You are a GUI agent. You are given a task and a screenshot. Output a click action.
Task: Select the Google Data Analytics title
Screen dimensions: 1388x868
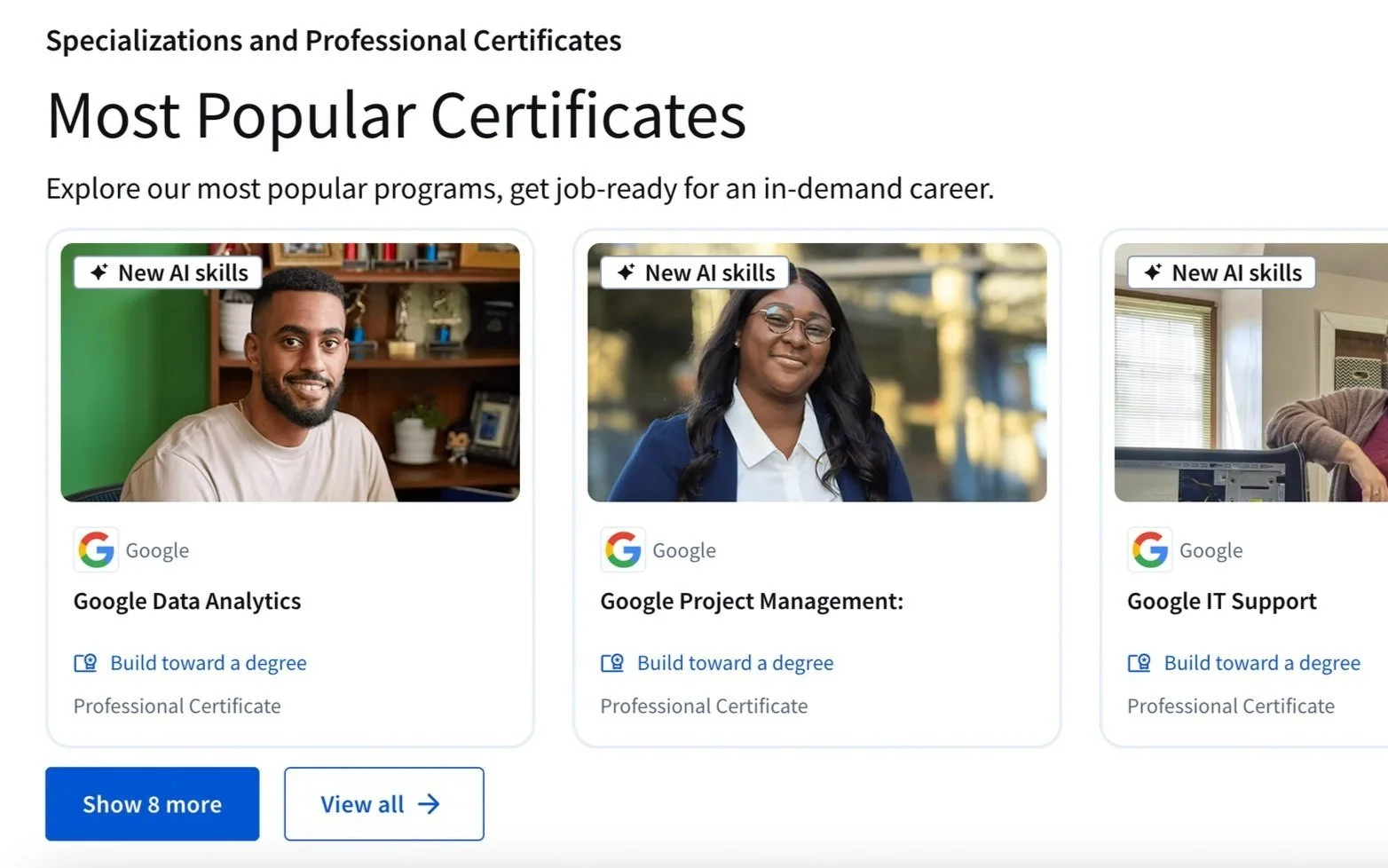[x=187, y=602]
